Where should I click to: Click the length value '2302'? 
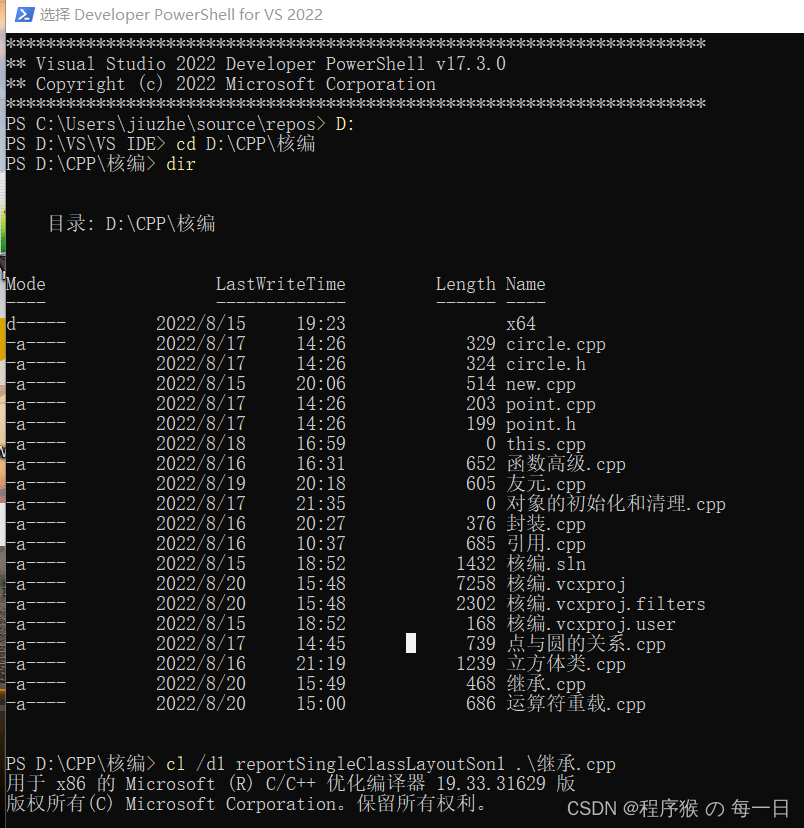click(476, 604)
